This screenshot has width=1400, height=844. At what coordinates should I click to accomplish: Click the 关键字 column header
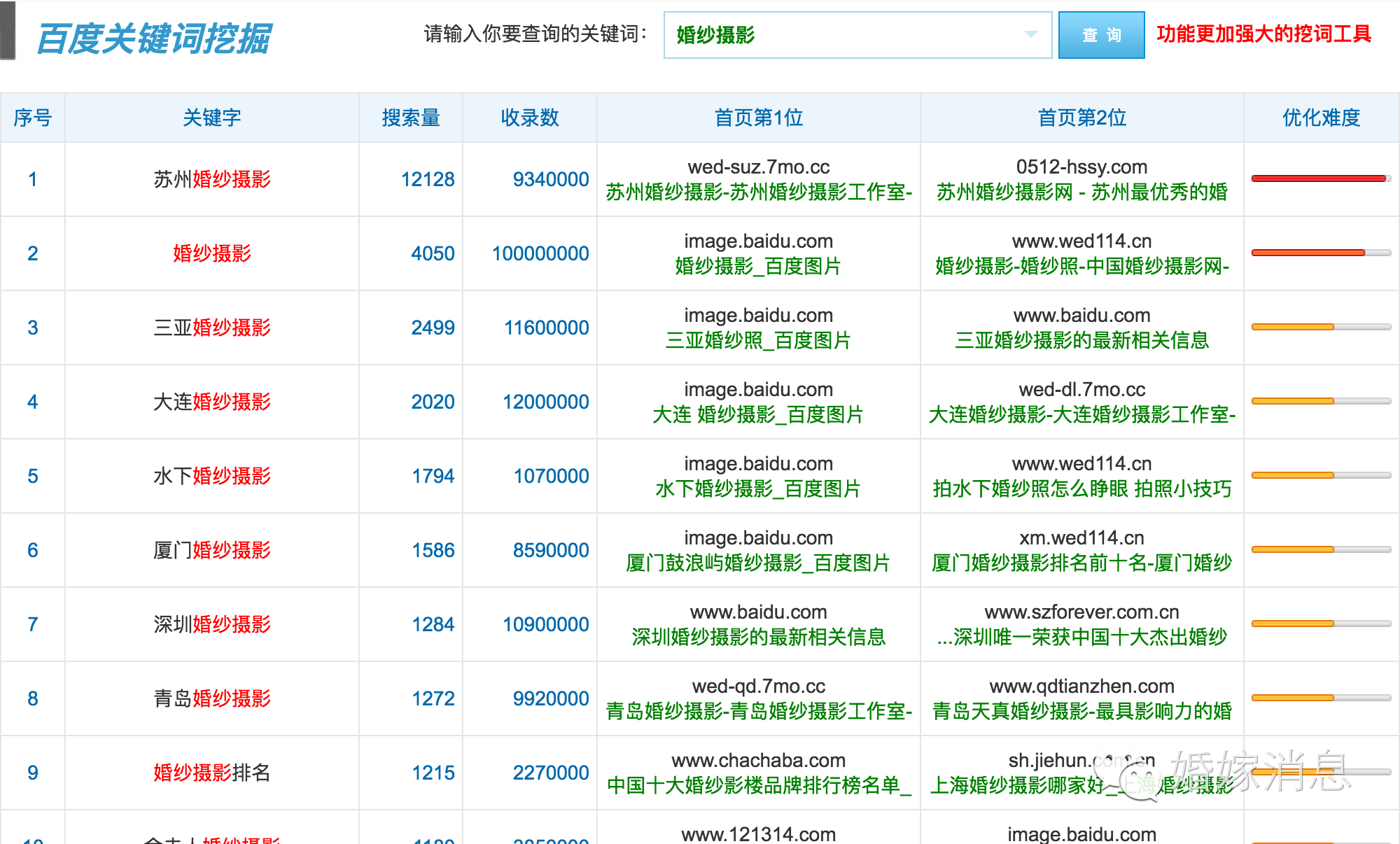tap(212, 118)
